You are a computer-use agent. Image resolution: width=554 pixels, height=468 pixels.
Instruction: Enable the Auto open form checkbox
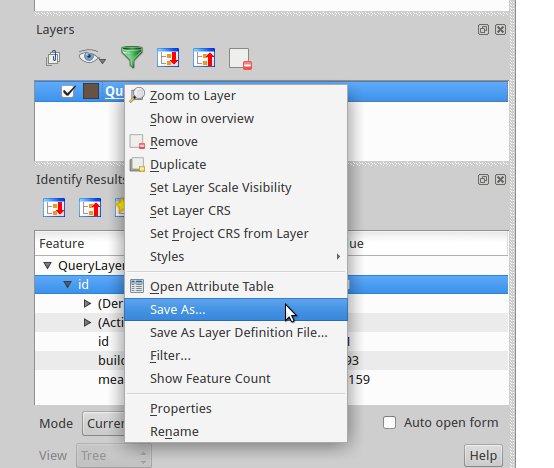[x=389, y=423]
